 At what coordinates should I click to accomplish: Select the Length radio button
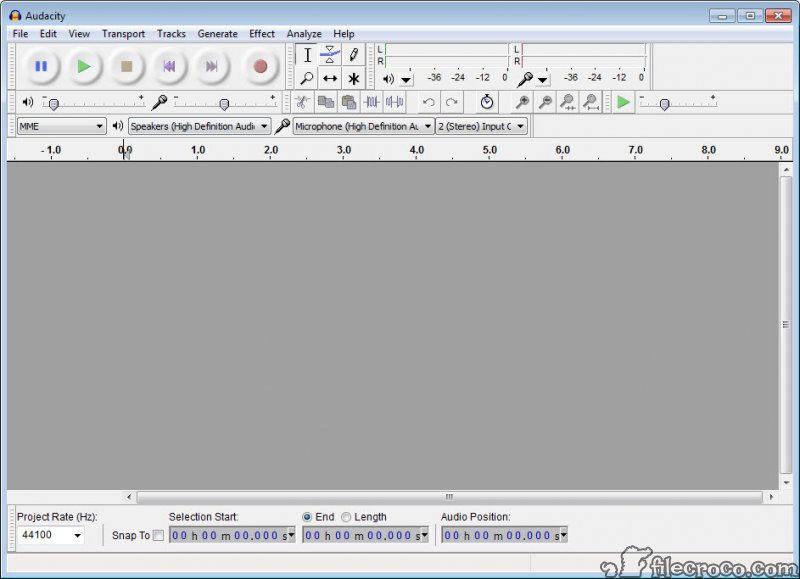(x=346, y=517)
